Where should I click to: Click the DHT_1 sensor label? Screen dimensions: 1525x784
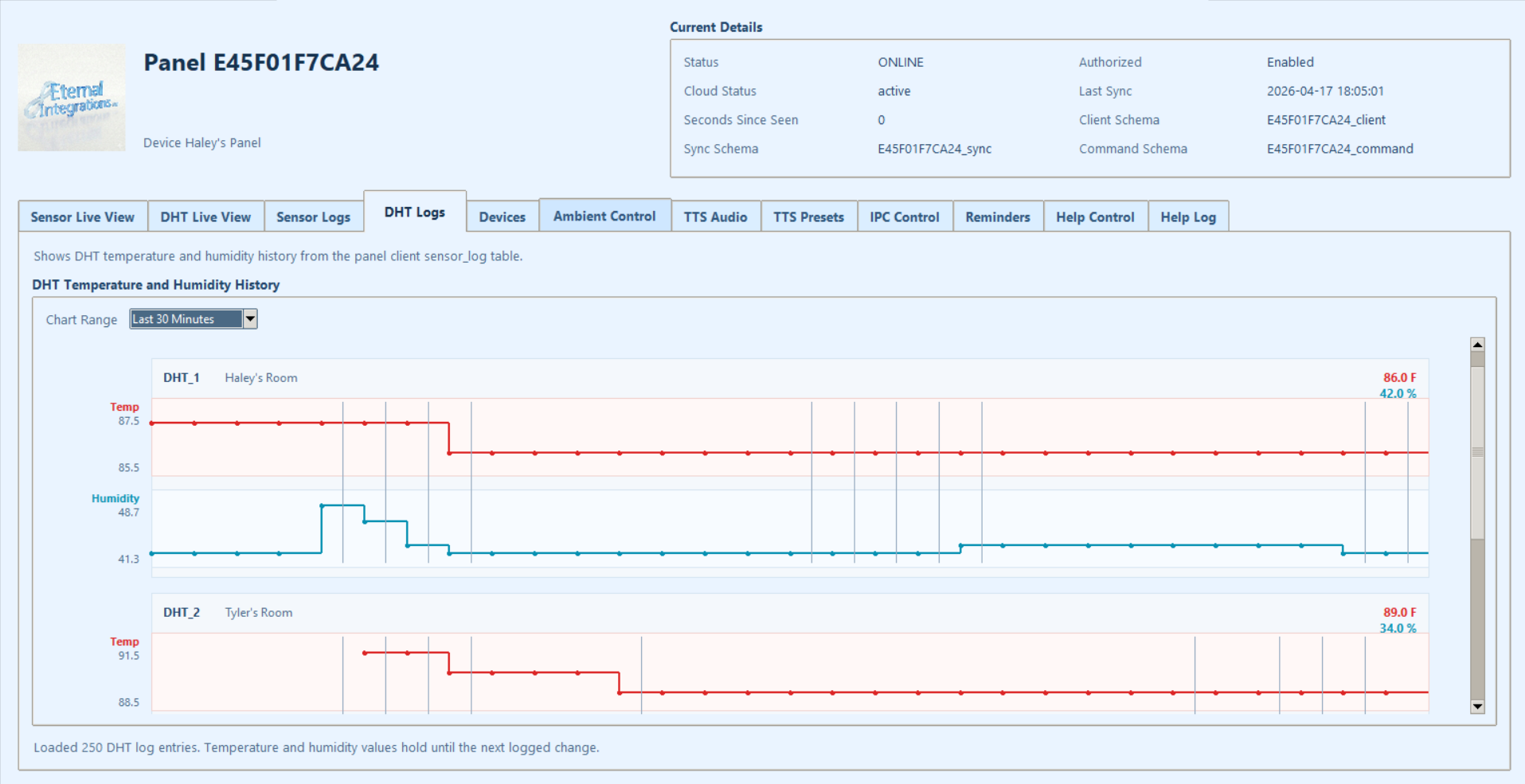click(182, 377)
